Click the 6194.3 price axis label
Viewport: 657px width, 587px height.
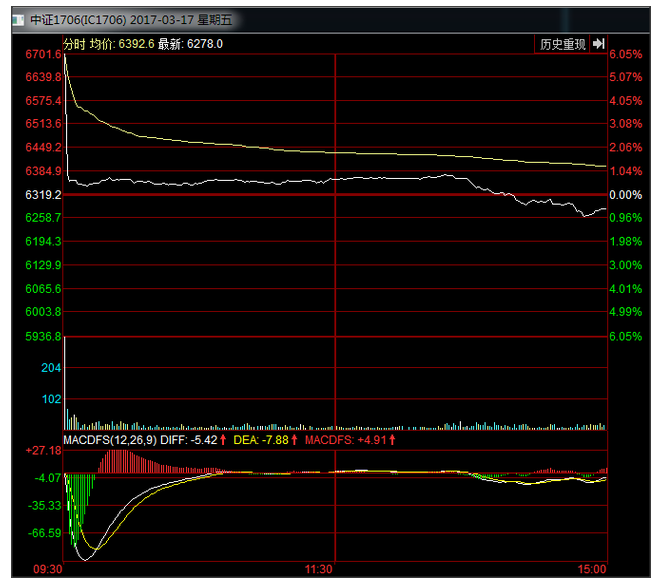(x=43, y=241)
